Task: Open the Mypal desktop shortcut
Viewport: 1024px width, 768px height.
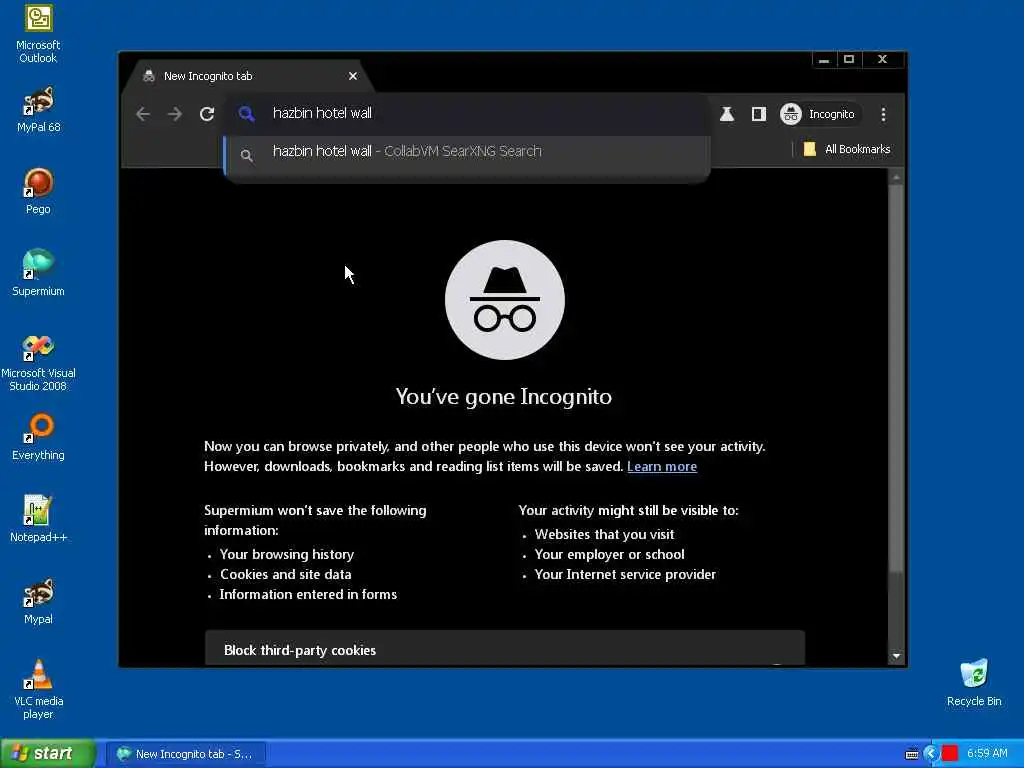Action: (38, 601)
